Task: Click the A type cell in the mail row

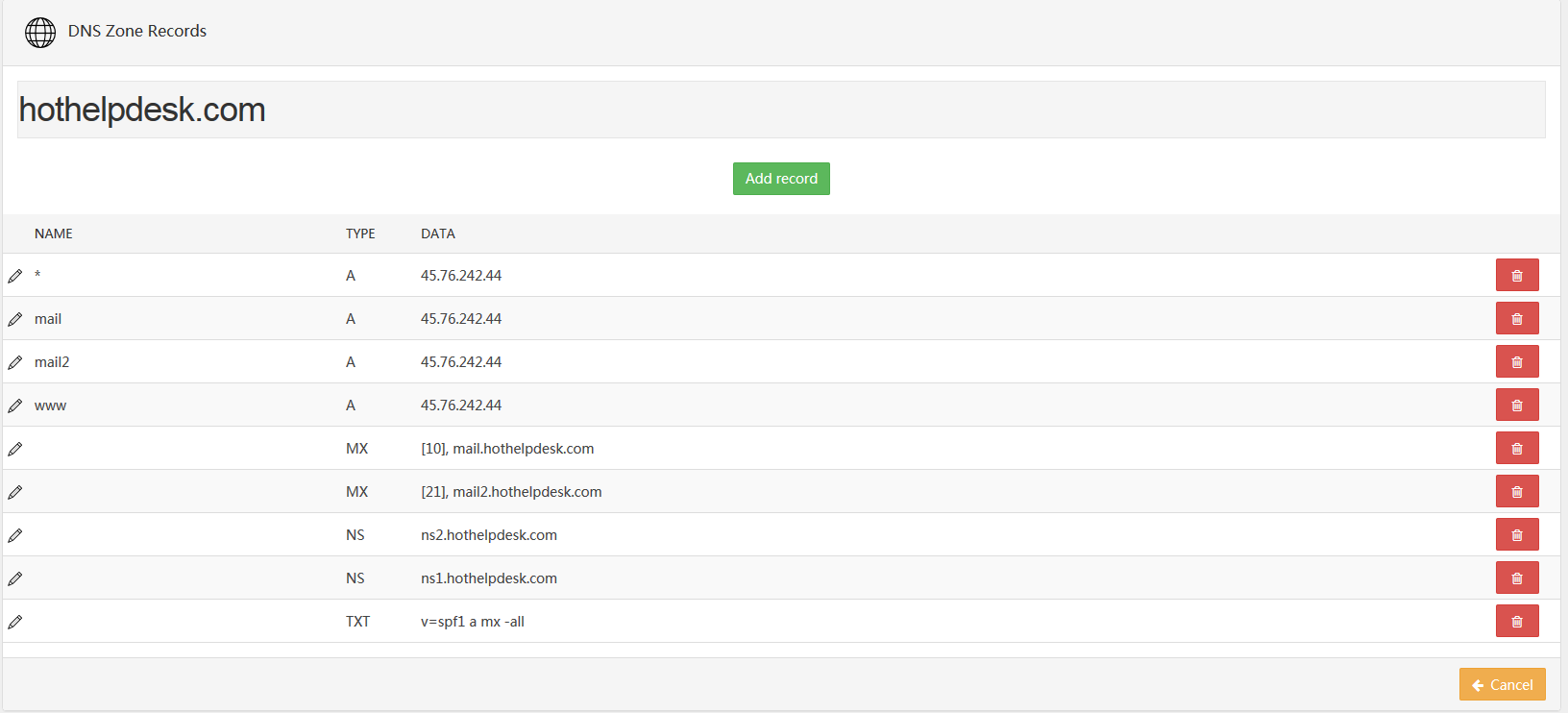Action: pos(351,319)
